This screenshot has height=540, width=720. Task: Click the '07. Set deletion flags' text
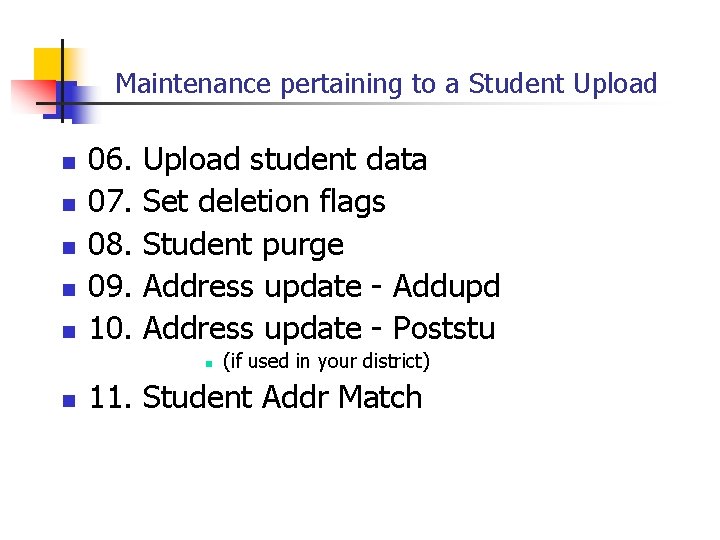[x=236, y=202]
